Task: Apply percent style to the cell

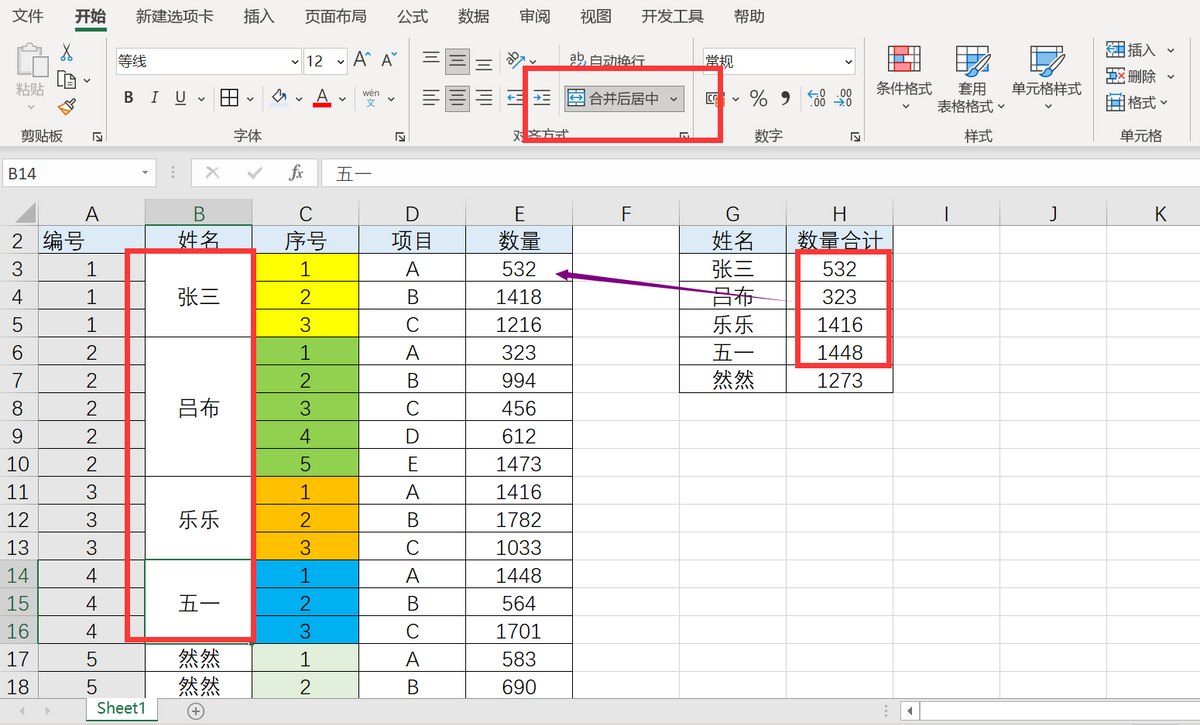Action: [x=758, y=98]
